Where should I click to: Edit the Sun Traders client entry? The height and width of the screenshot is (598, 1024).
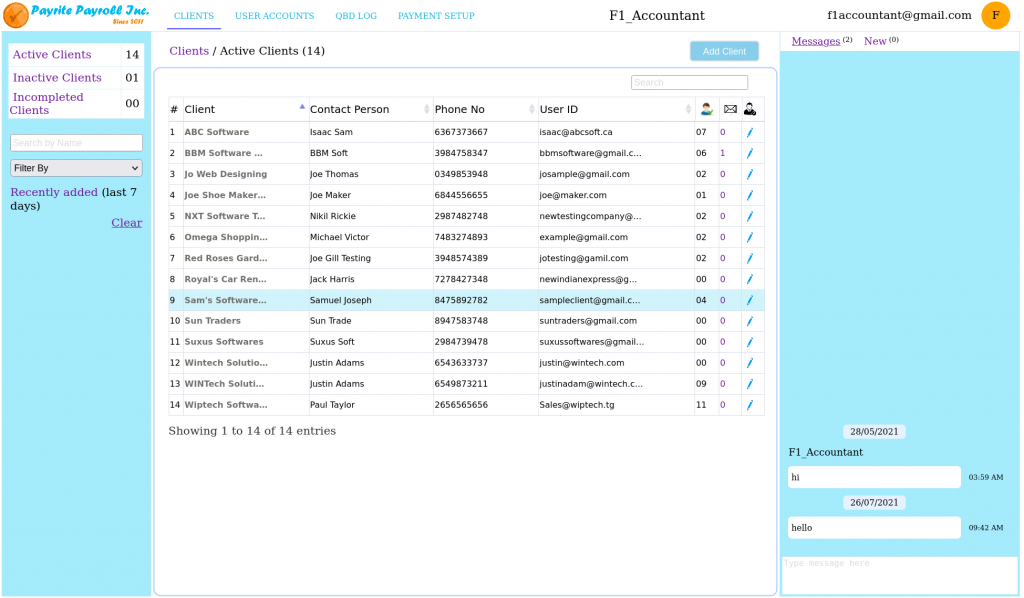[750, 320]
